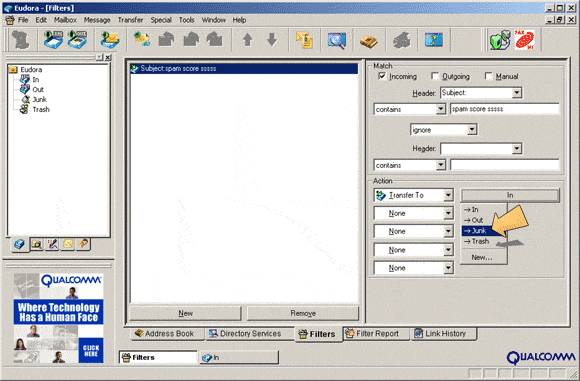Click the Remove filter button
The width and height of the screenshot is (580, 381).
(303, 313)
